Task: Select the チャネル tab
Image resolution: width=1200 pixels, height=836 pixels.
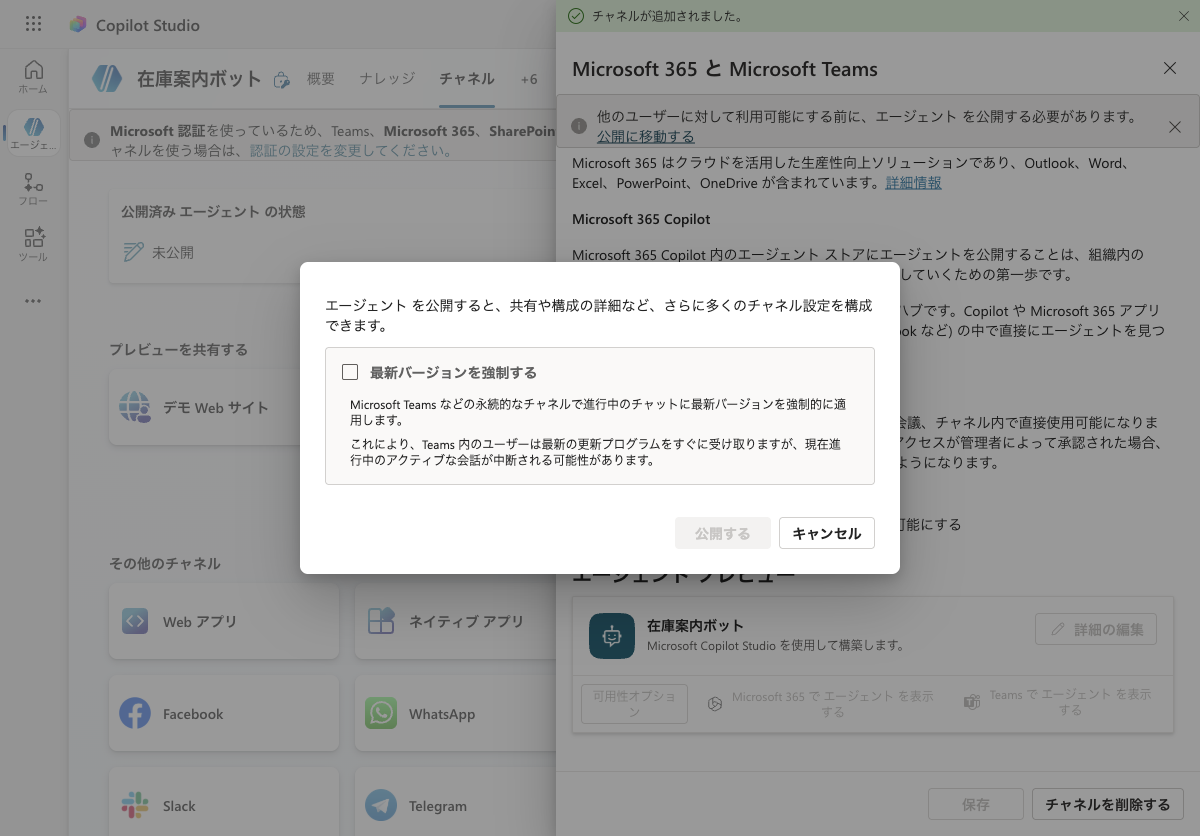Action: (x=467, y=79)
